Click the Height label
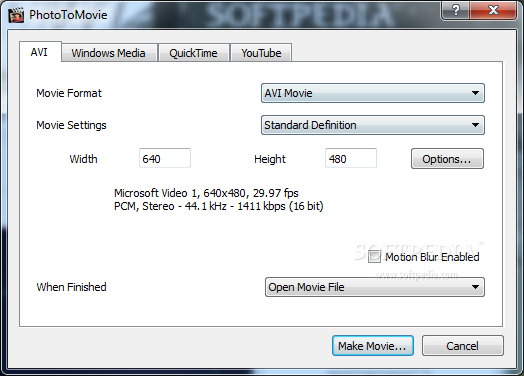Image resolution: width=524 pixels, height=376 pixels. click(x=270, y=159)
